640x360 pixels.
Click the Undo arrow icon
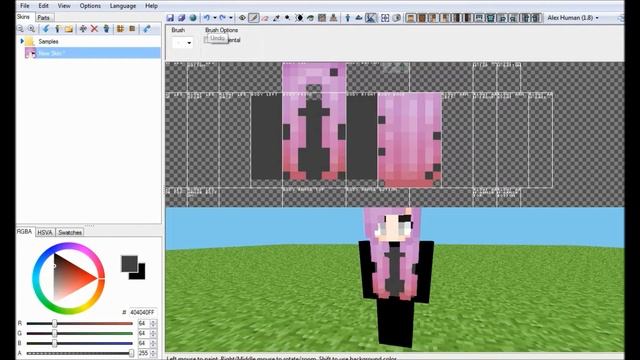(x=207, y=18)
